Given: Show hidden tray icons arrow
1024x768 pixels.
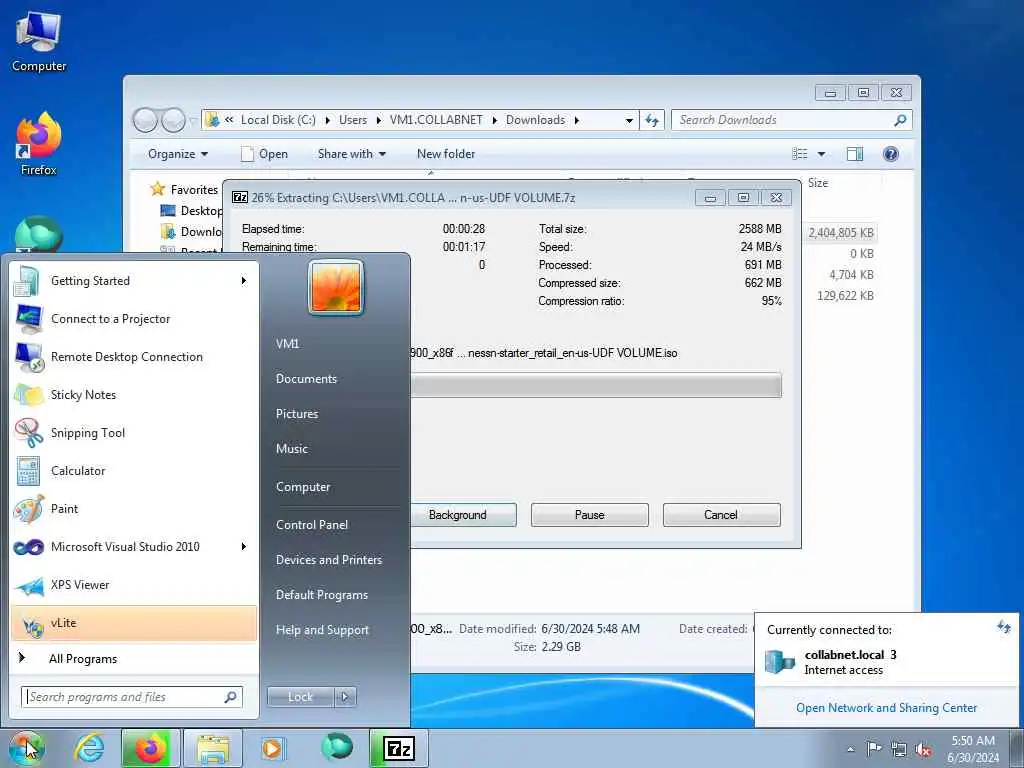Looking at the screenshot, I should click(850, 750).
